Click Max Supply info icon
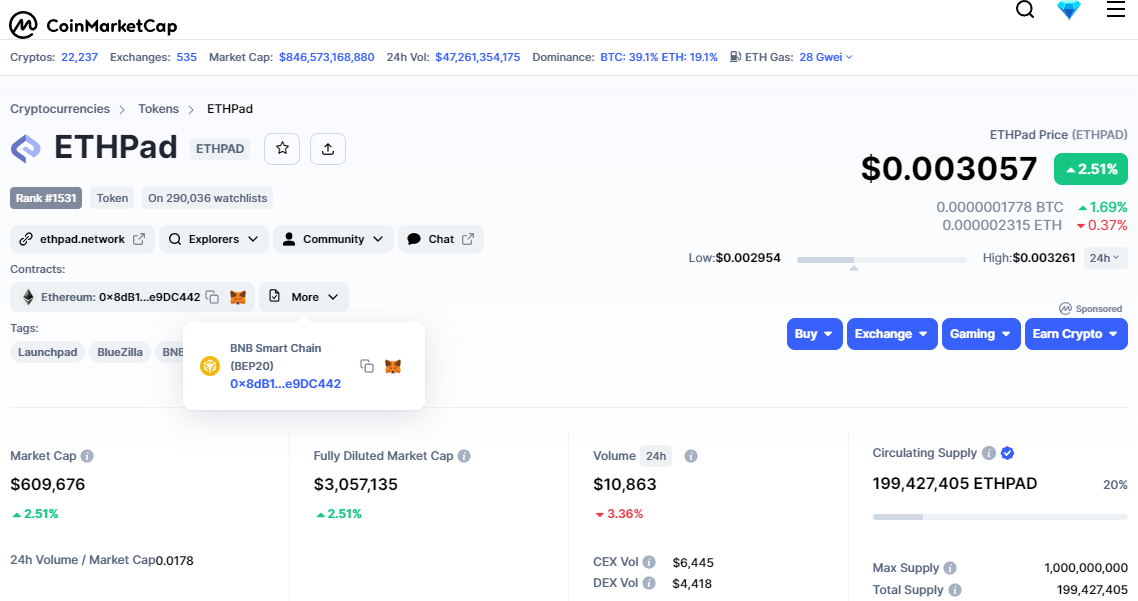Viewport: 1138px width, 601px height. 950,568
